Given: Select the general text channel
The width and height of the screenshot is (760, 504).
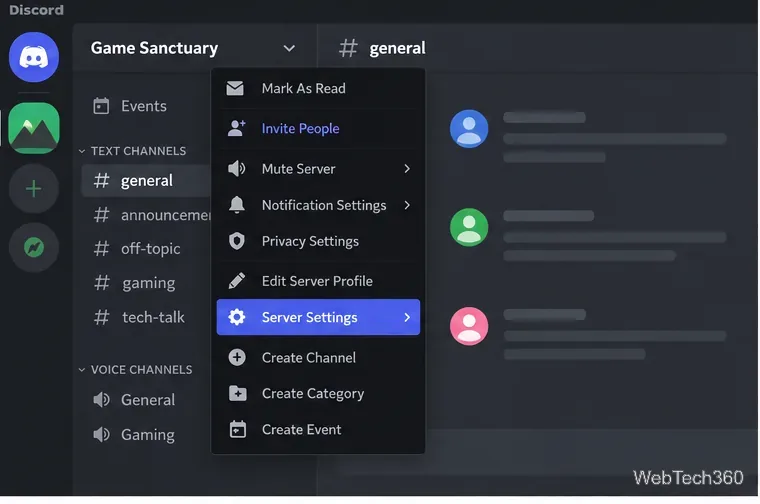Looking at the screenshot, I should pyautogui.click(x=146, y=180).
